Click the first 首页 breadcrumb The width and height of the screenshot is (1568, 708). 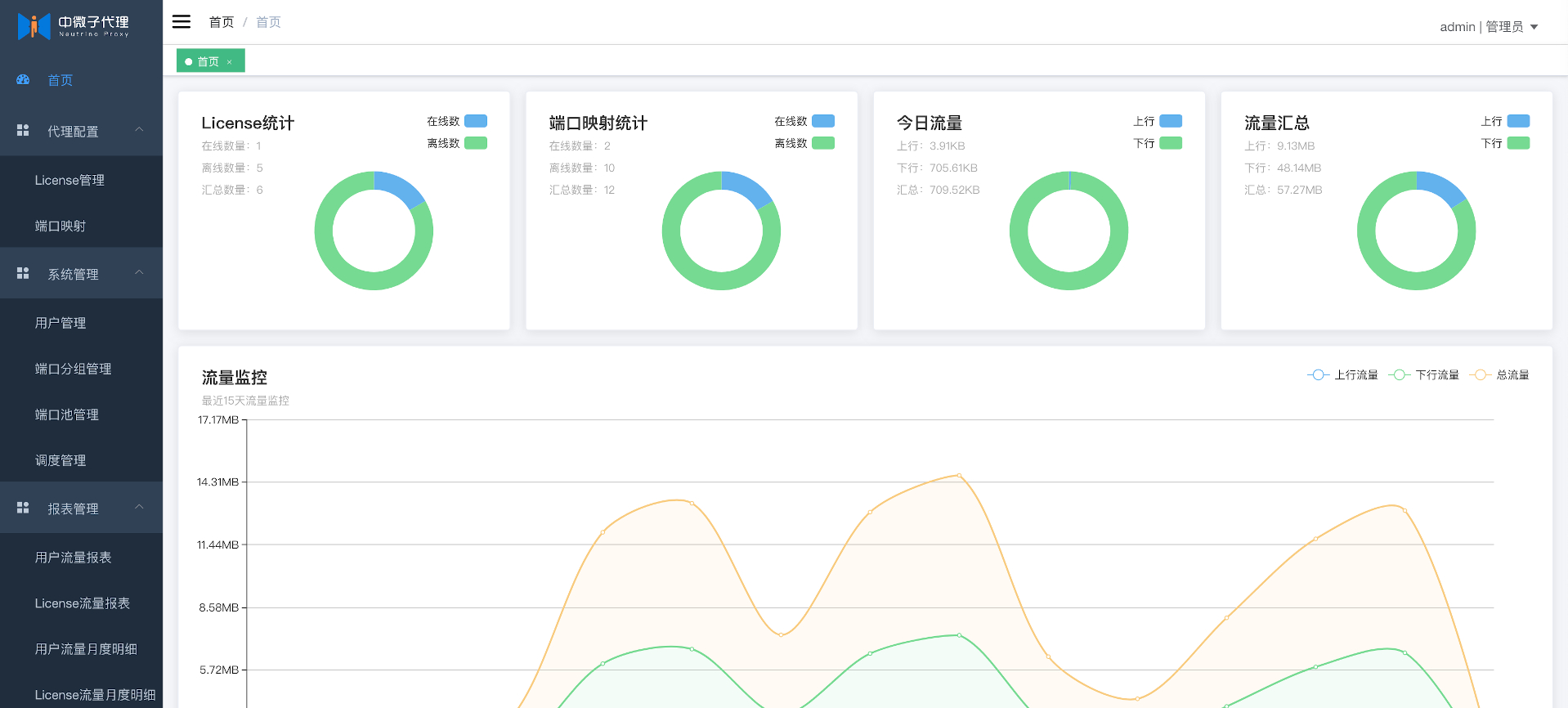(221, 22)
